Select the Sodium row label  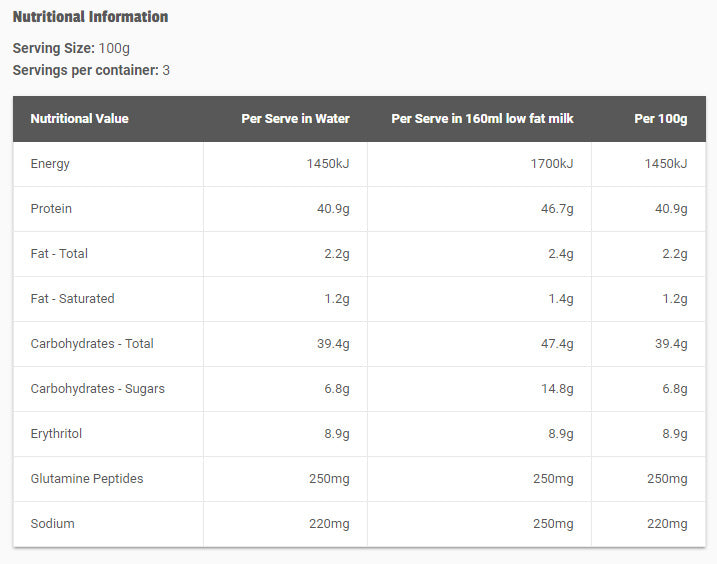[52, 524]
